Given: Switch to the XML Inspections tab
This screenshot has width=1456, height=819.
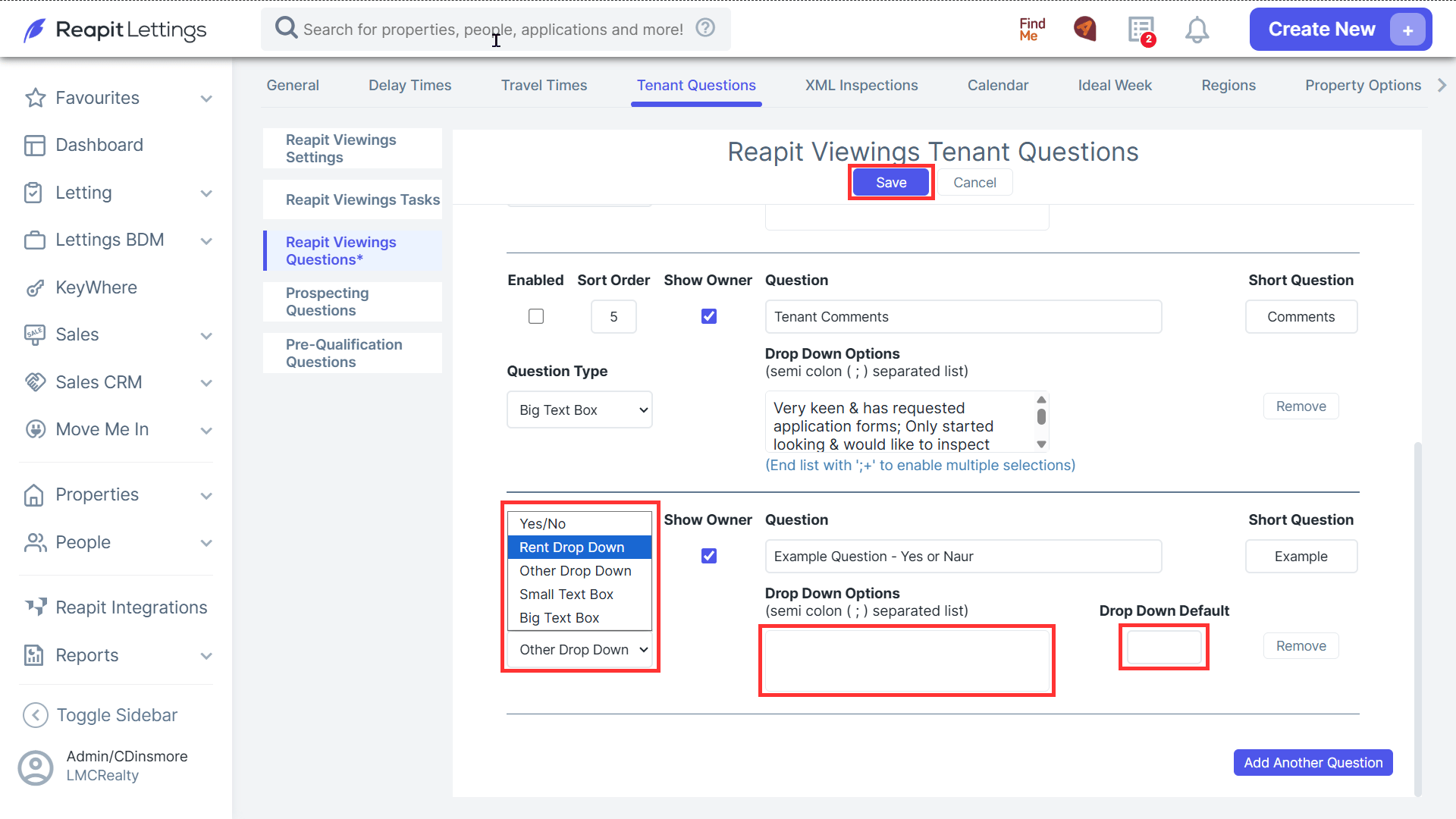Looking at the screenshot, I should 861,86.
